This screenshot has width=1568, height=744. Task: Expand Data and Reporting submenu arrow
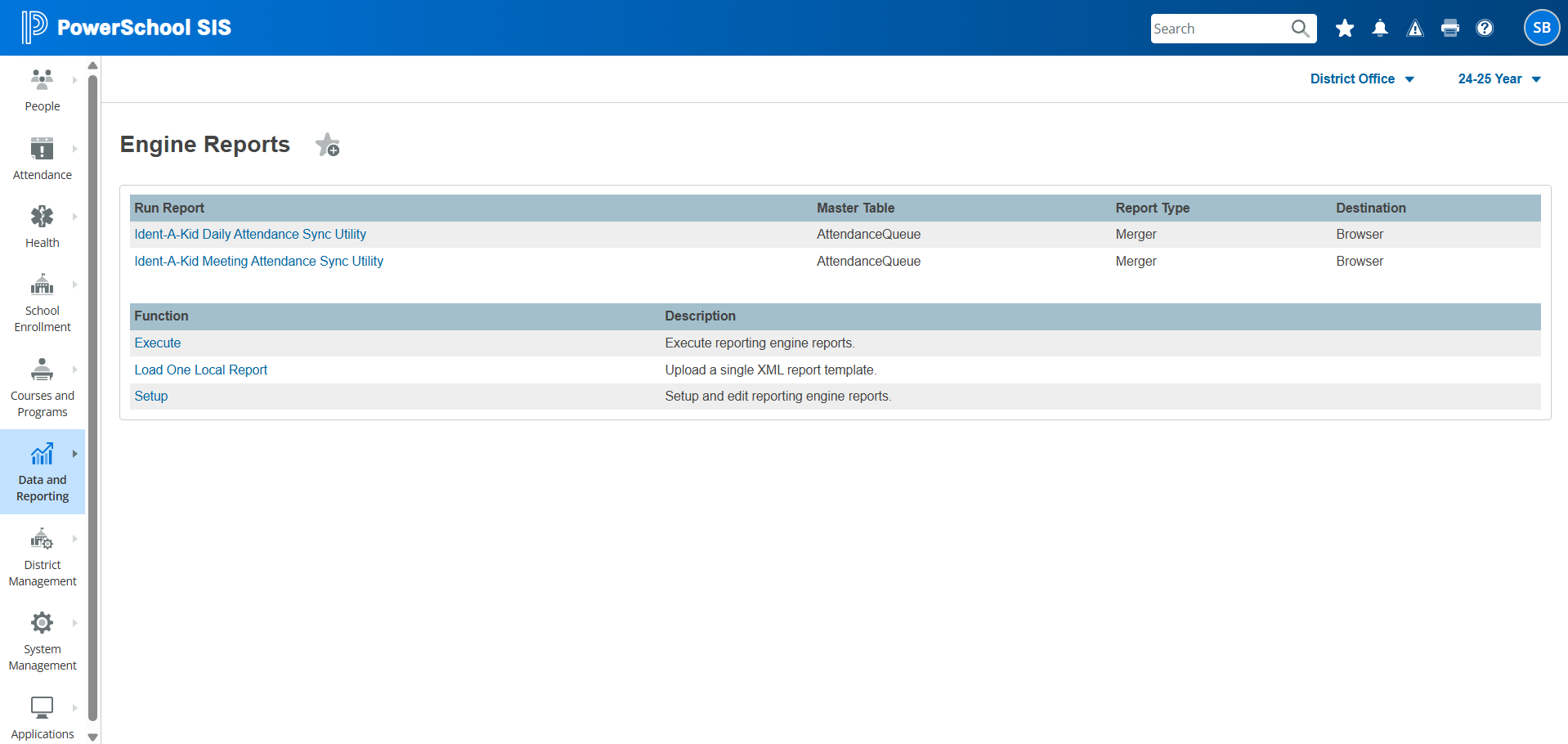[x=74, y=454]
